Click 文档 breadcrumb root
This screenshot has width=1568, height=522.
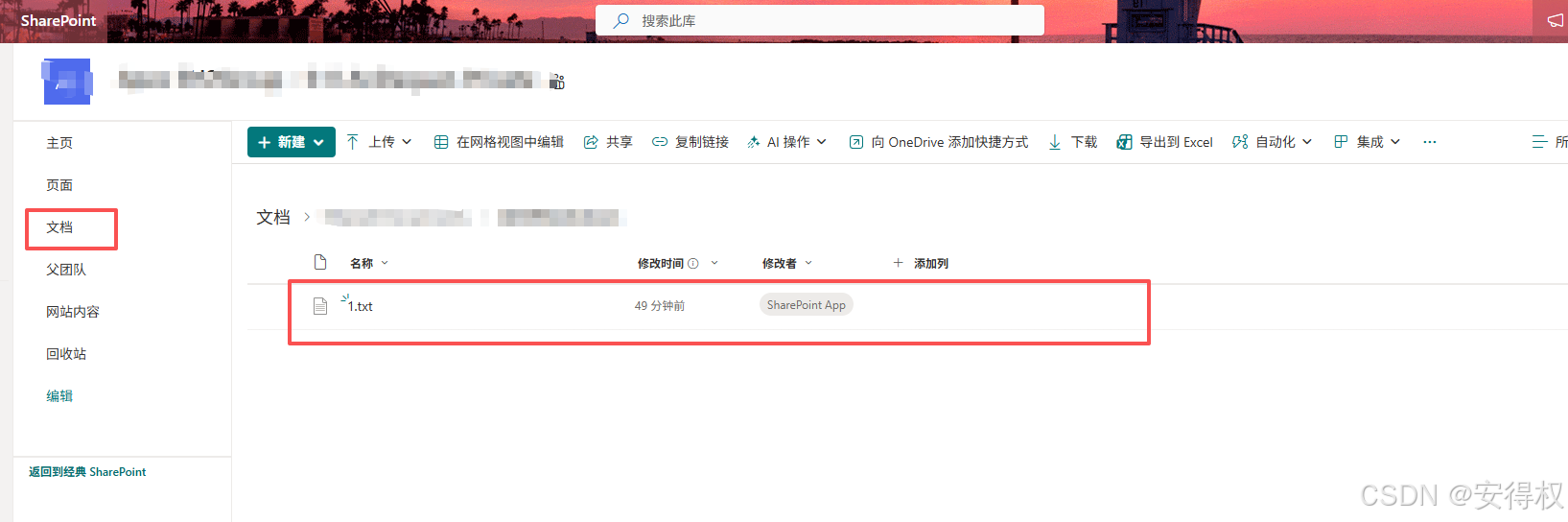click(273, 218)
